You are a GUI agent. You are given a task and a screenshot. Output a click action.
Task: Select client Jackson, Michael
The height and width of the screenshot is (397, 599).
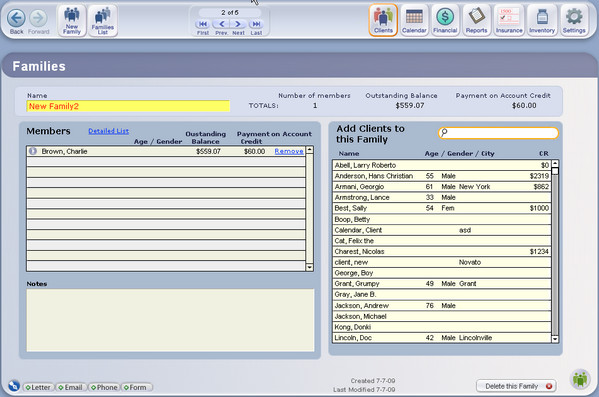(442, 316)
